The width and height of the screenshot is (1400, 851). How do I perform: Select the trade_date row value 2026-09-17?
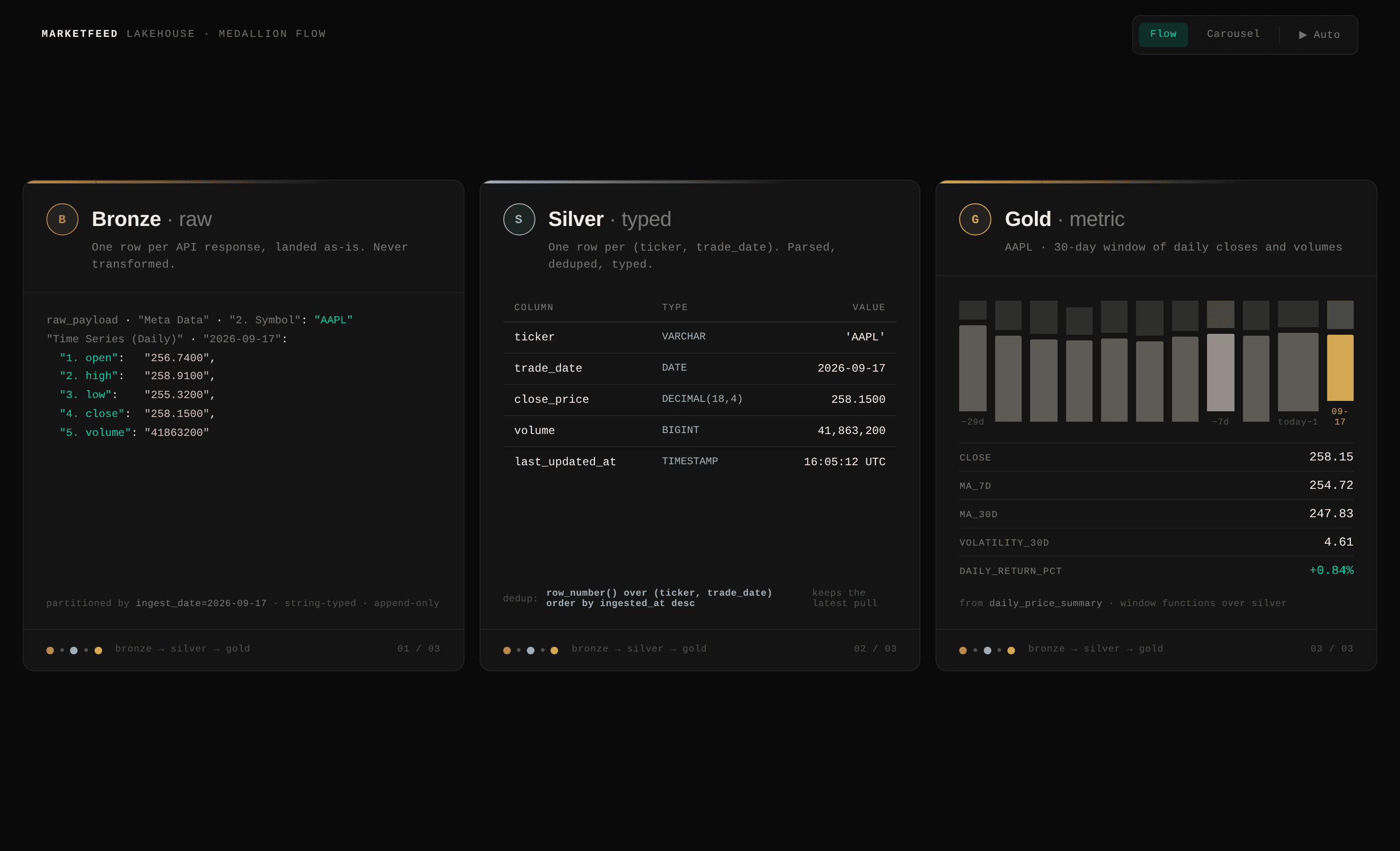[851, 368]
